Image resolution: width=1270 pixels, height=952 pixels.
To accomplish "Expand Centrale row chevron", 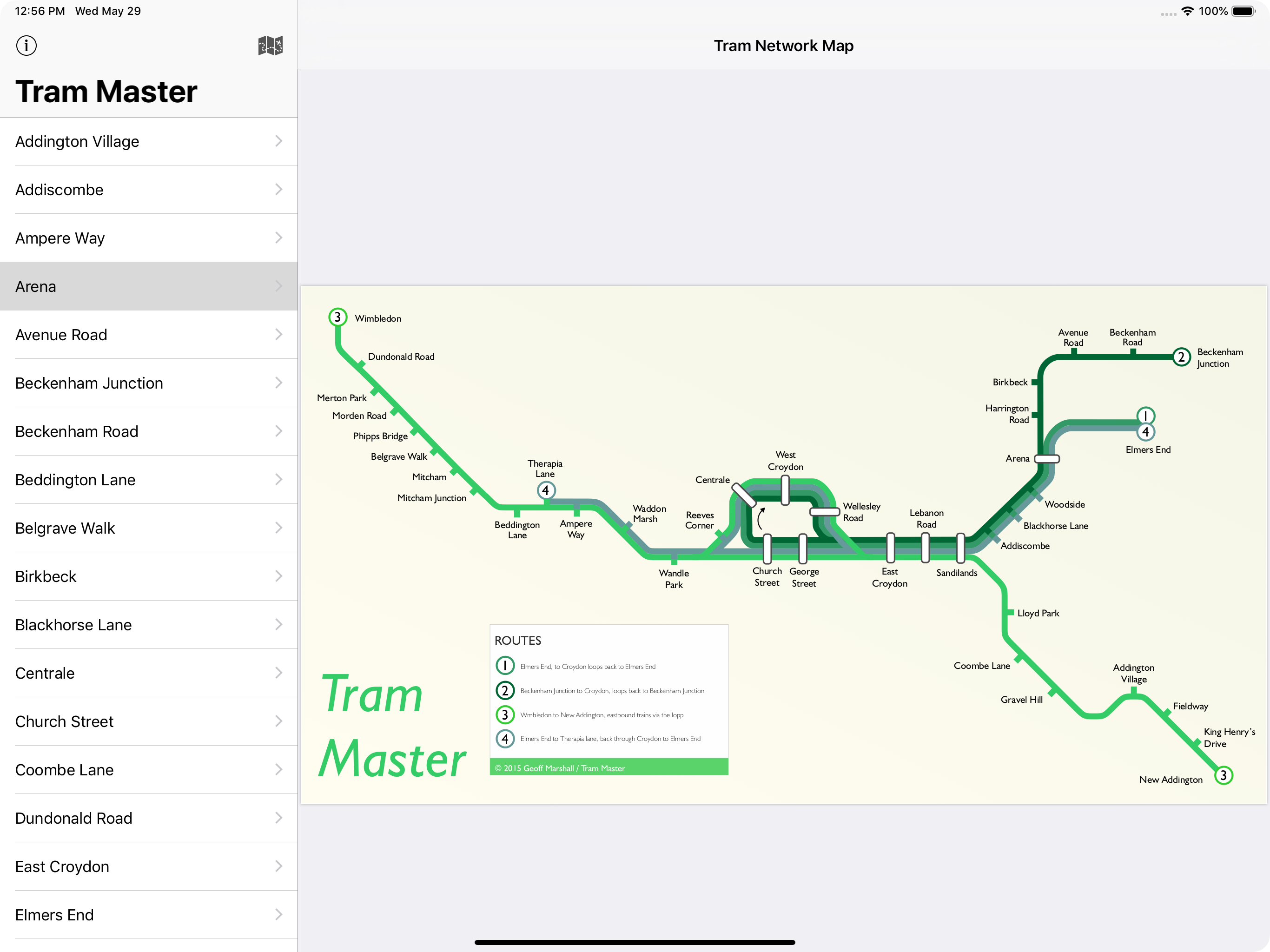I will point(278,673).
